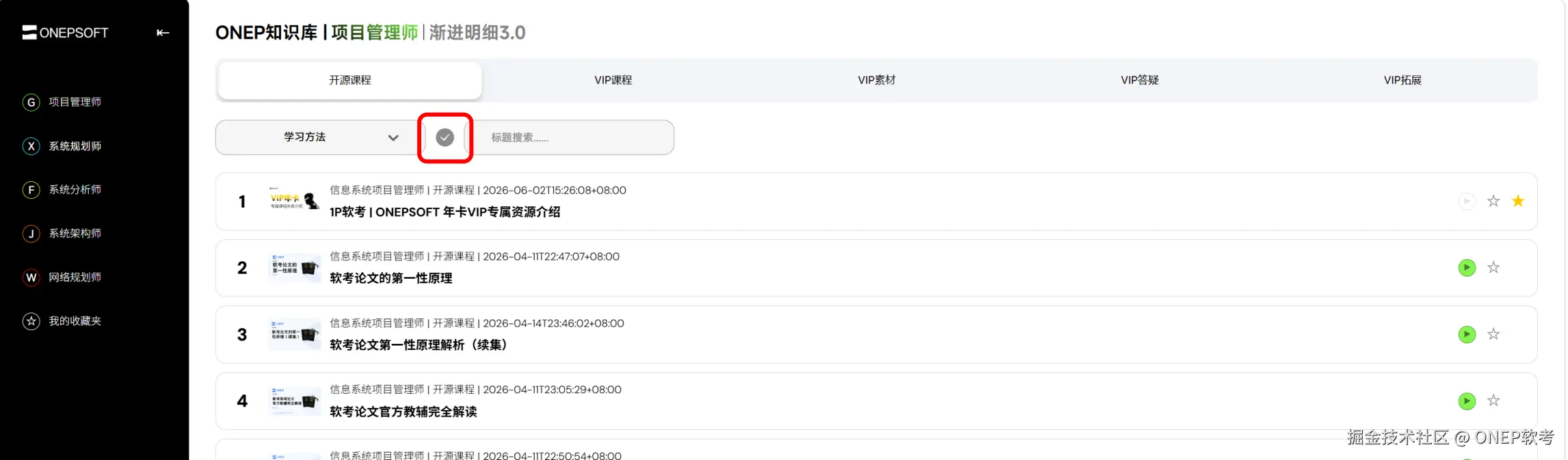Open course title 1P软考 | ONEPSOFT 年卡VIP专属资源介绍
The width and height of the screenshot is (1568, 460).
pyautogui.click(x=444, y=212)
